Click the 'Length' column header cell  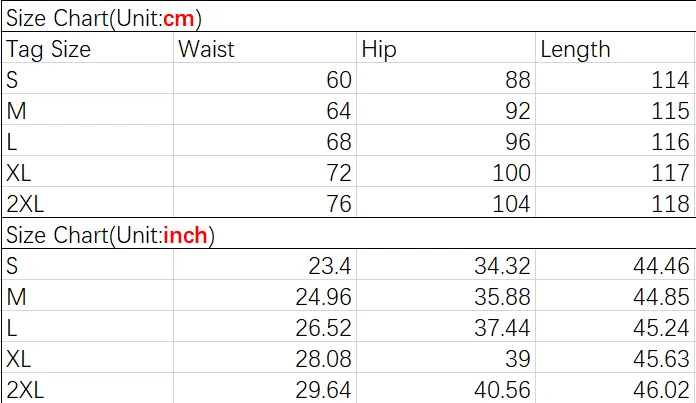(x=615, y=47)
